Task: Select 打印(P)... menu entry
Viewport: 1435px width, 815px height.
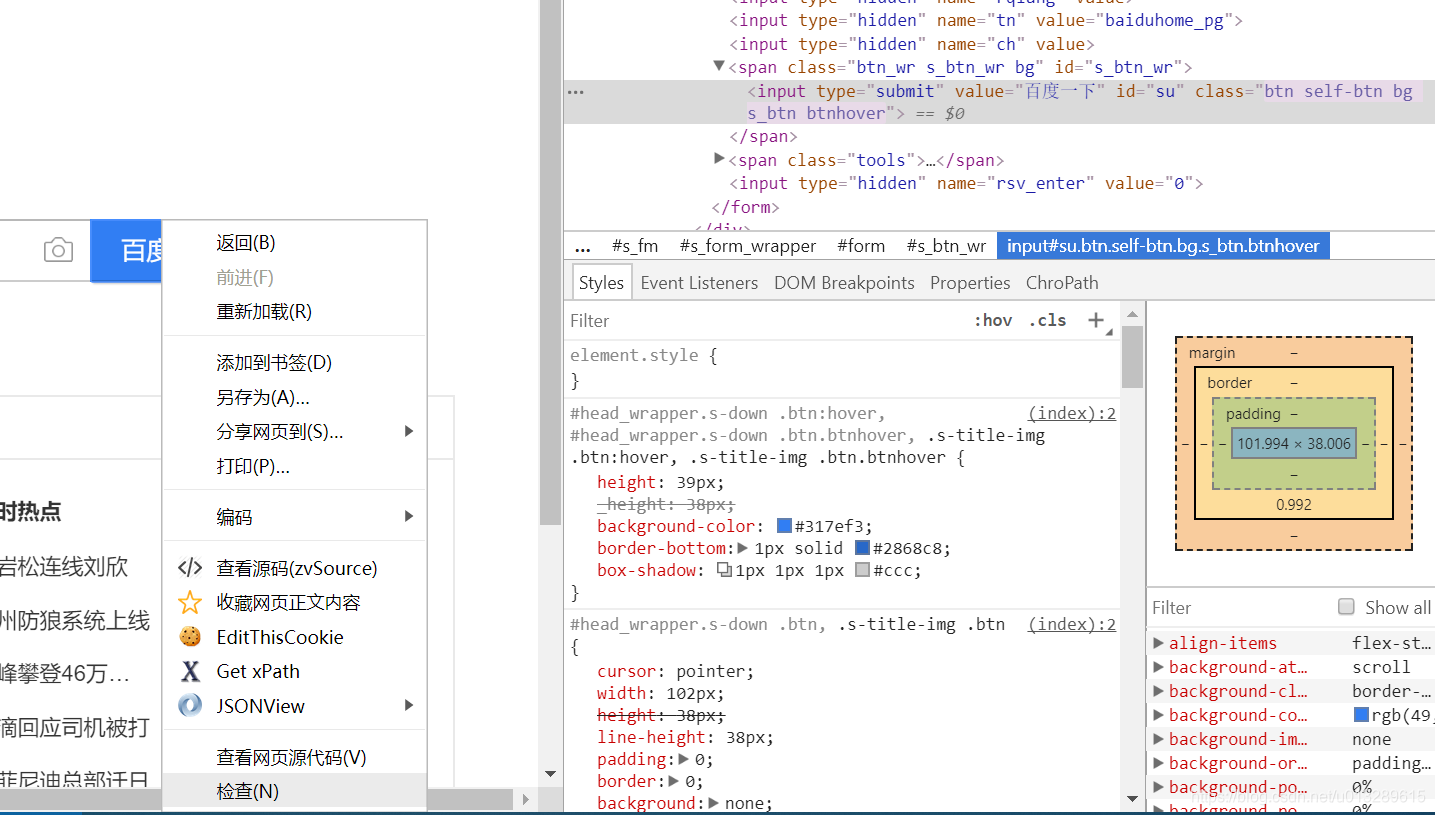Action: [295, 467]
